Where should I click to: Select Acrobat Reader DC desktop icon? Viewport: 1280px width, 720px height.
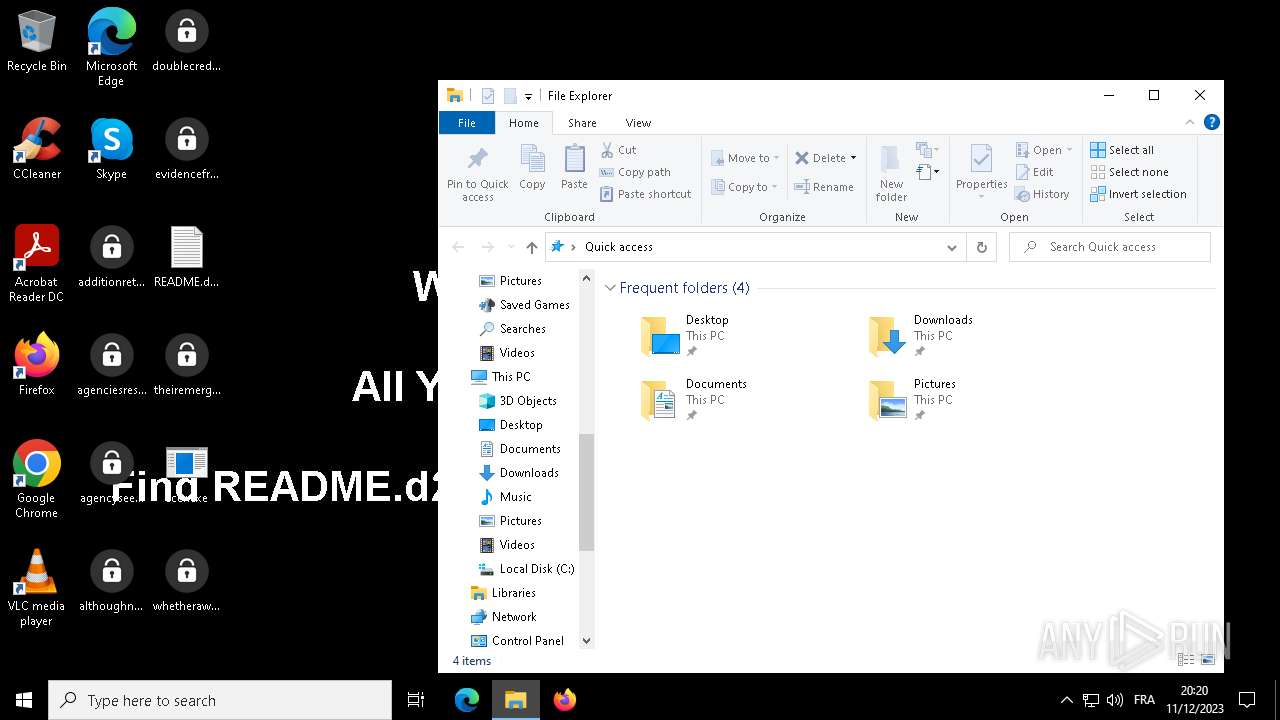(x=37, y=264)
